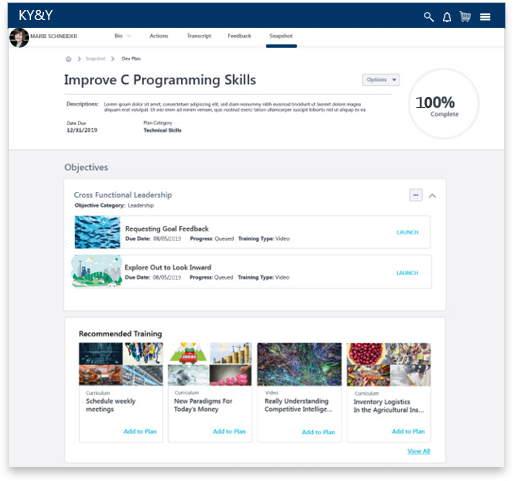Add Really Understanding Competitive Intelligence to plan

coord(319,432)
